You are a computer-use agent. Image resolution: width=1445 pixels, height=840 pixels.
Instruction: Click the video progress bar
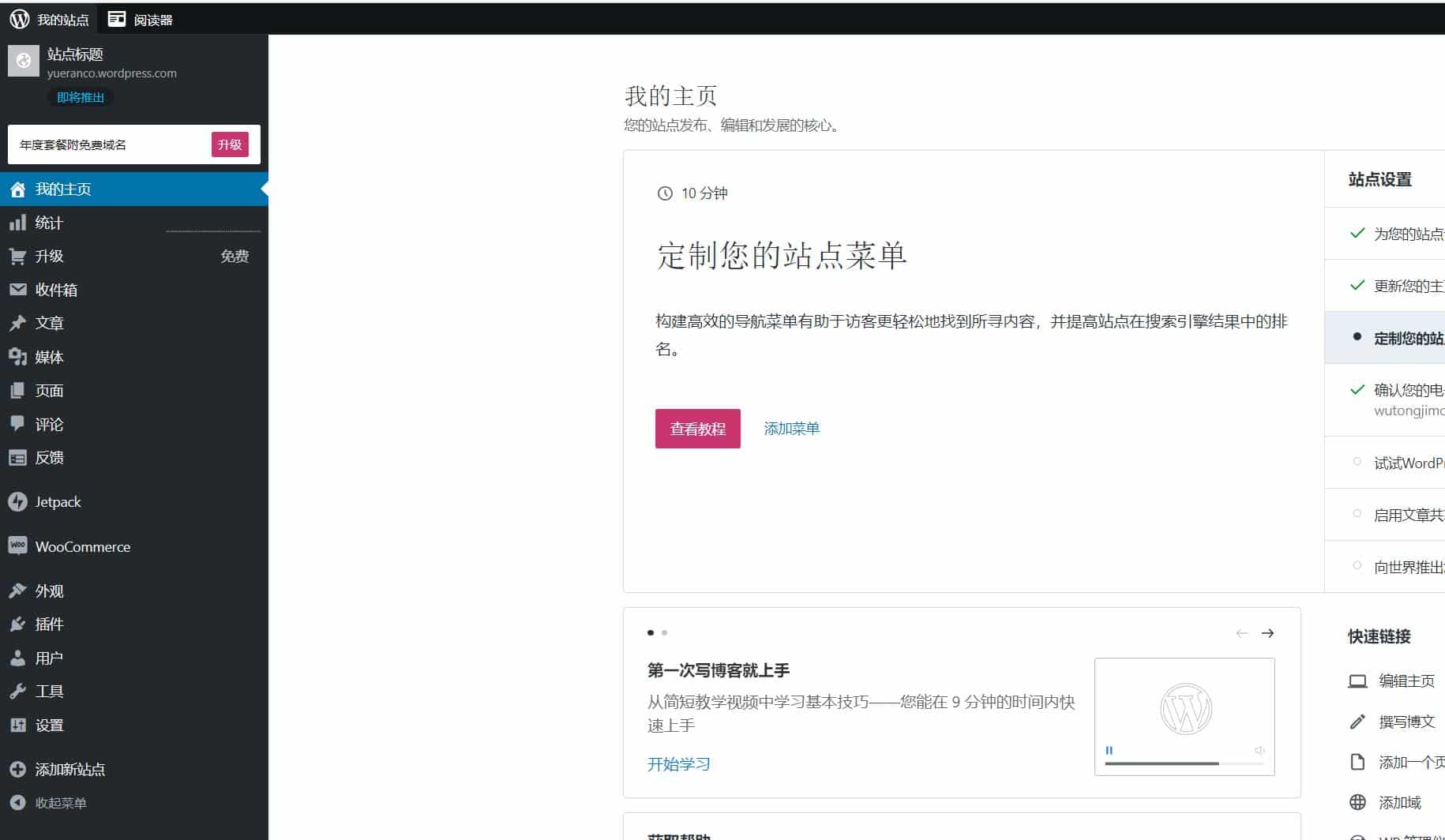click(x=1184, y=763)
